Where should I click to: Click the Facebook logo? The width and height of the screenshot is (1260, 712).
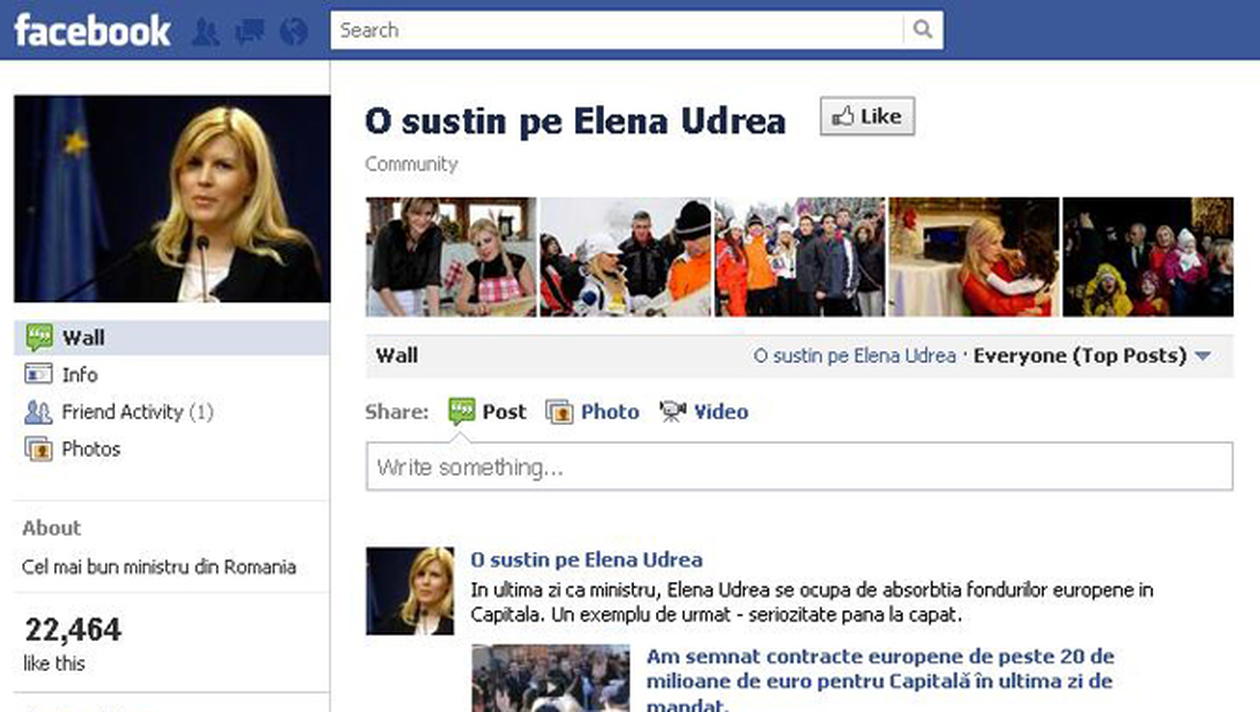click(x=92, y=31)
